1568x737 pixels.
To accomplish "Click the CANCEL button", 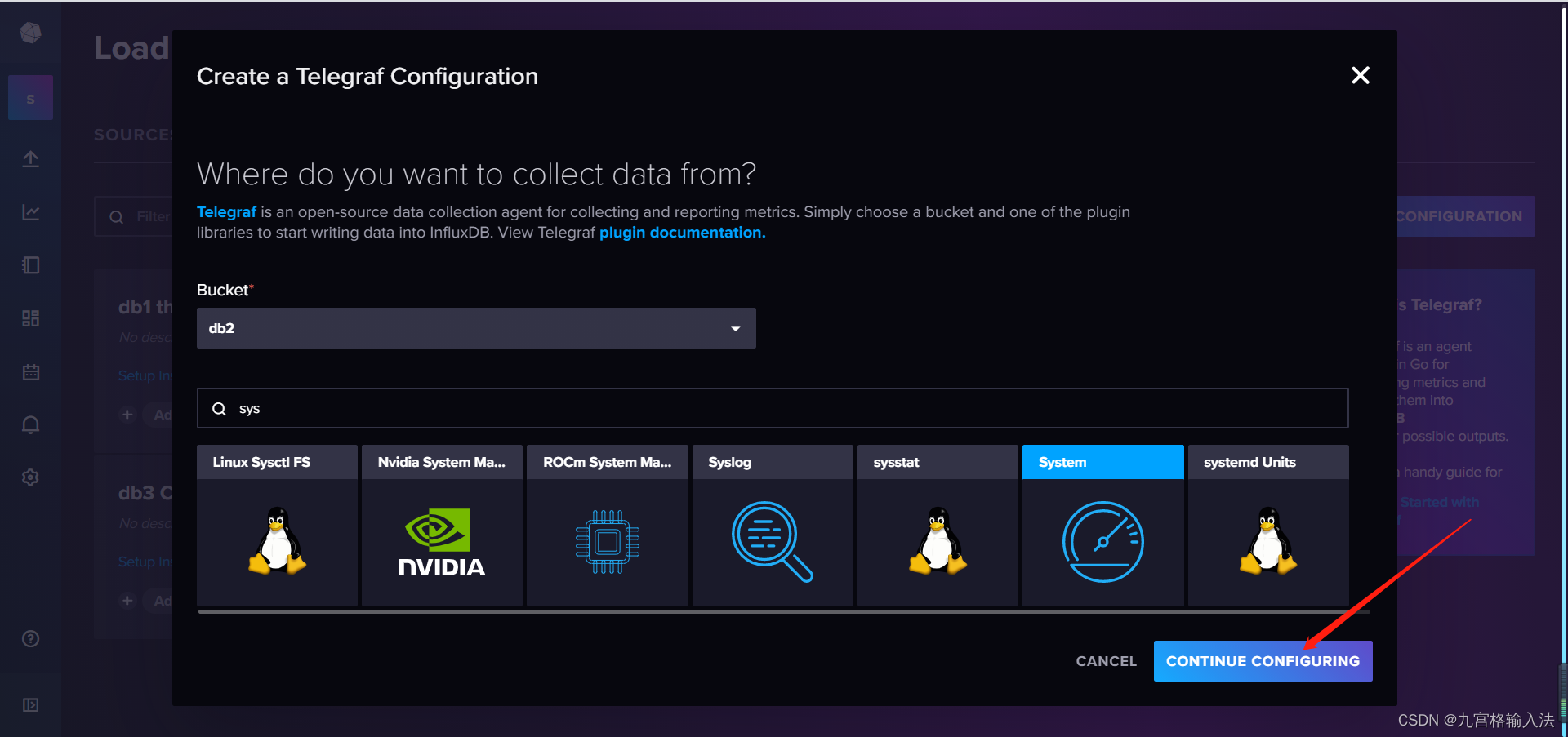I will coord(1106,661).
